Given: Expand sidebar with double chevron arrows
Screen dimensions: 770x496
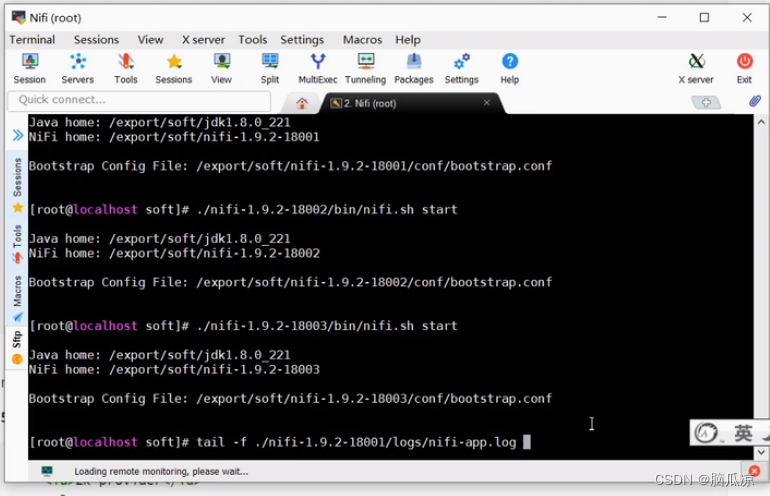Looking at the screenshot, I should tap(18, 135).
